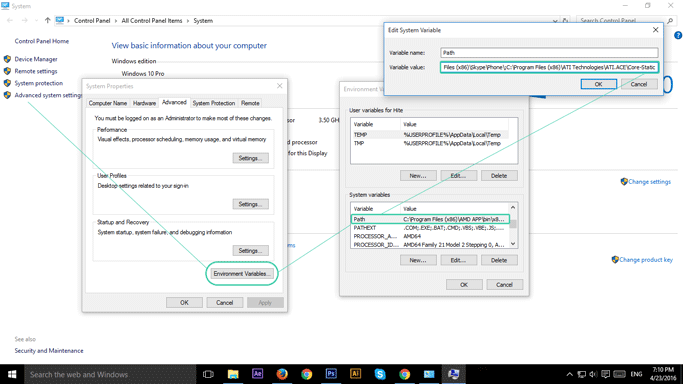Go up one level in Control Panel

click(x=47, y=20)
